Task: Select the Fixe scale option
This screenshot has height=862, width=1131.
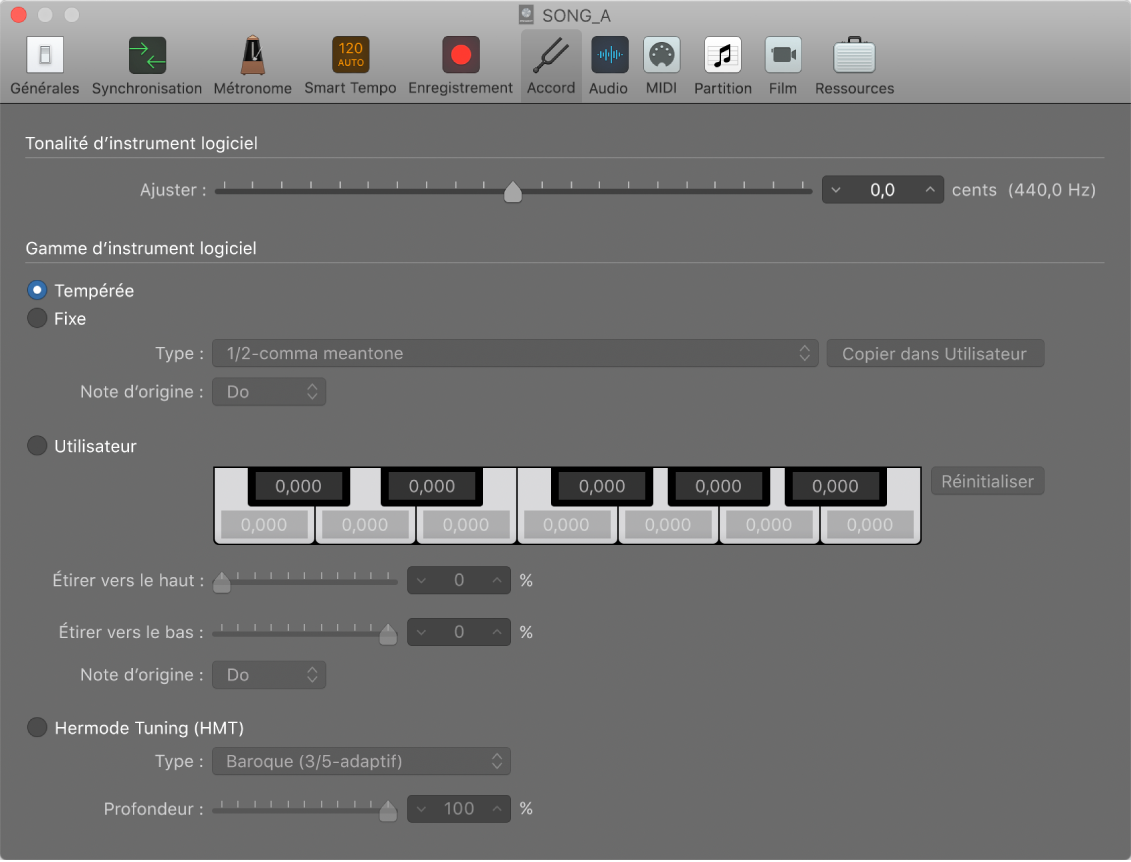Action: point(37,318)
